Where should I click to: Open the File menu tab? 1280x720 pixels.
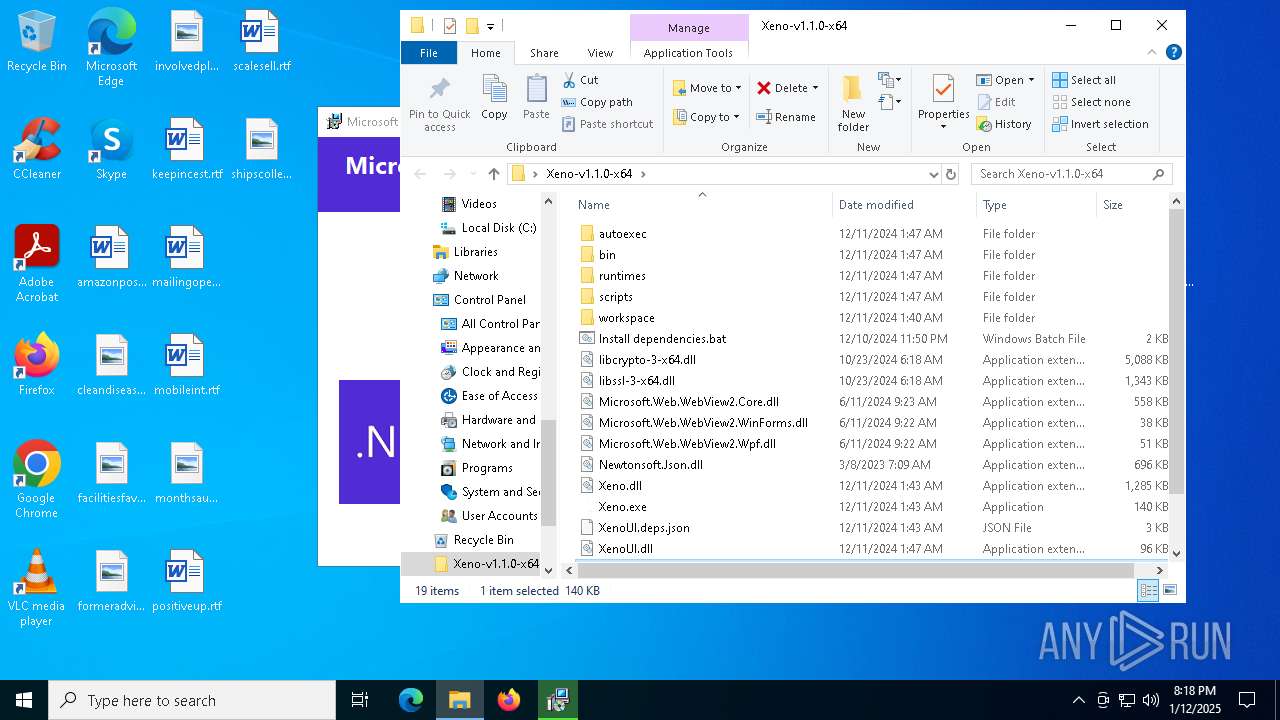coord(429,53)
